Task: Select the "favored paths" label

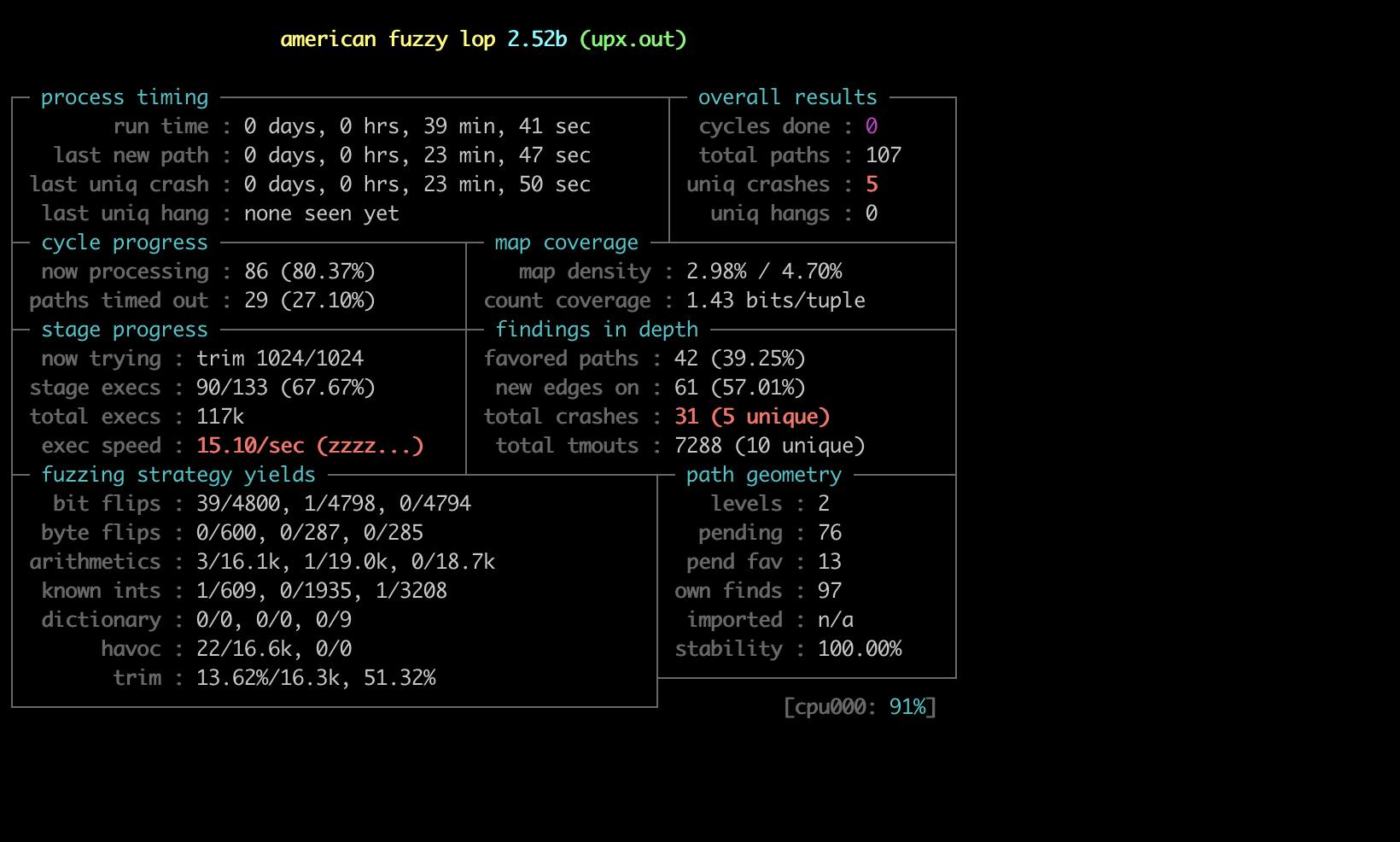Action: coord(561,359)
